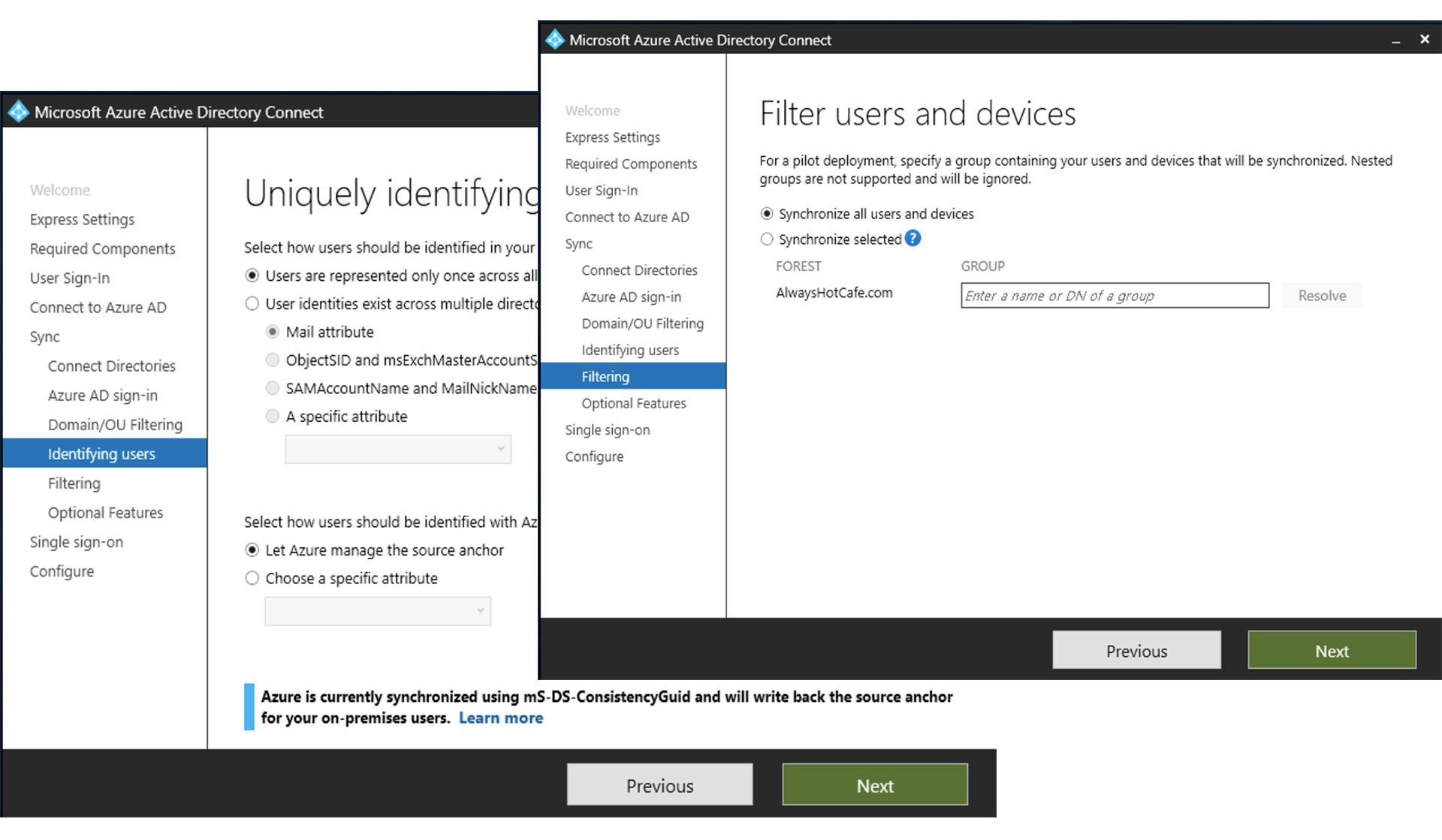
Task: Click the front window's title bar logo icon
Action: [554, 39]
